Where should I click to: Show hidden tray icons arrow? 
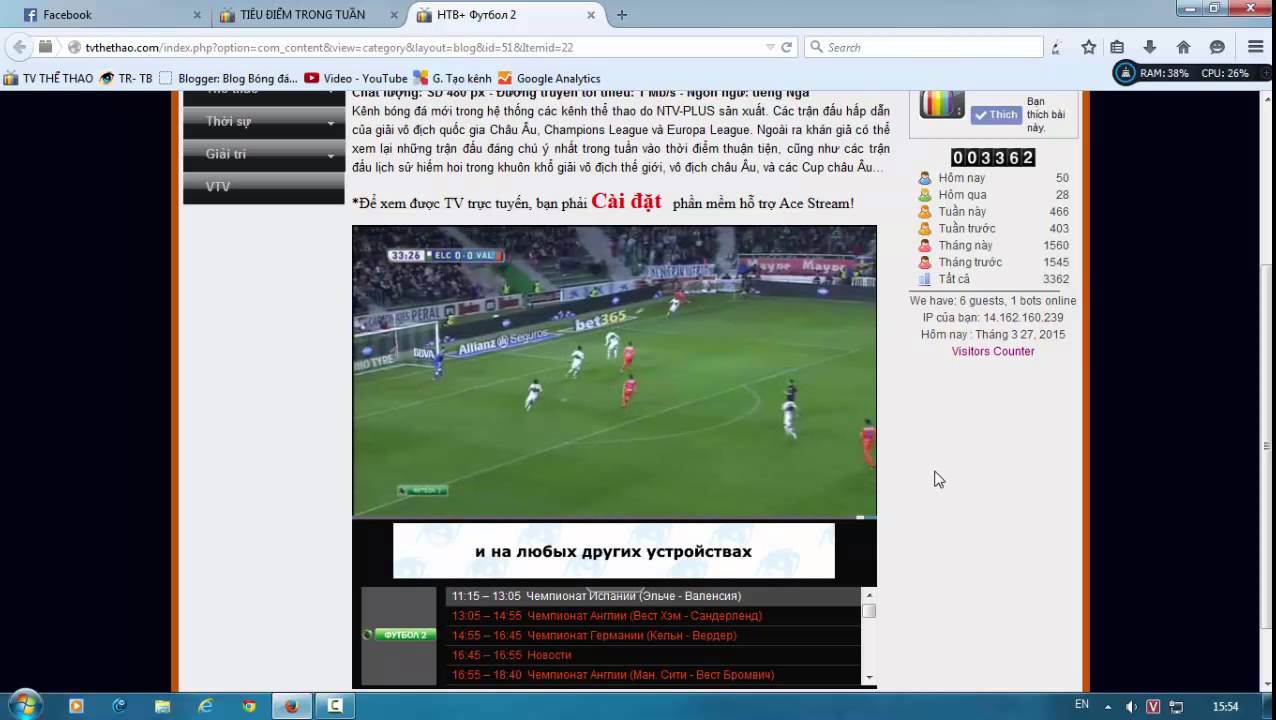click(x=1108, y=706)
